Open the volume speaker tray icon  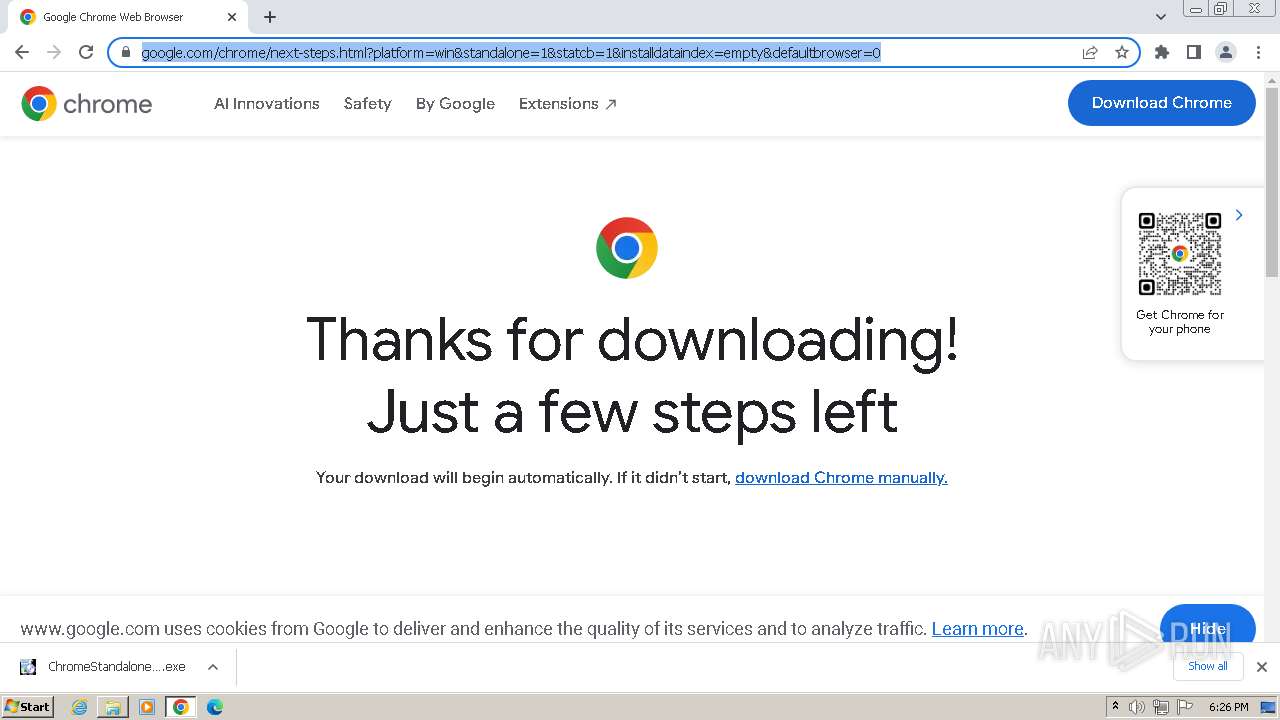click(x=1137, y=707)
